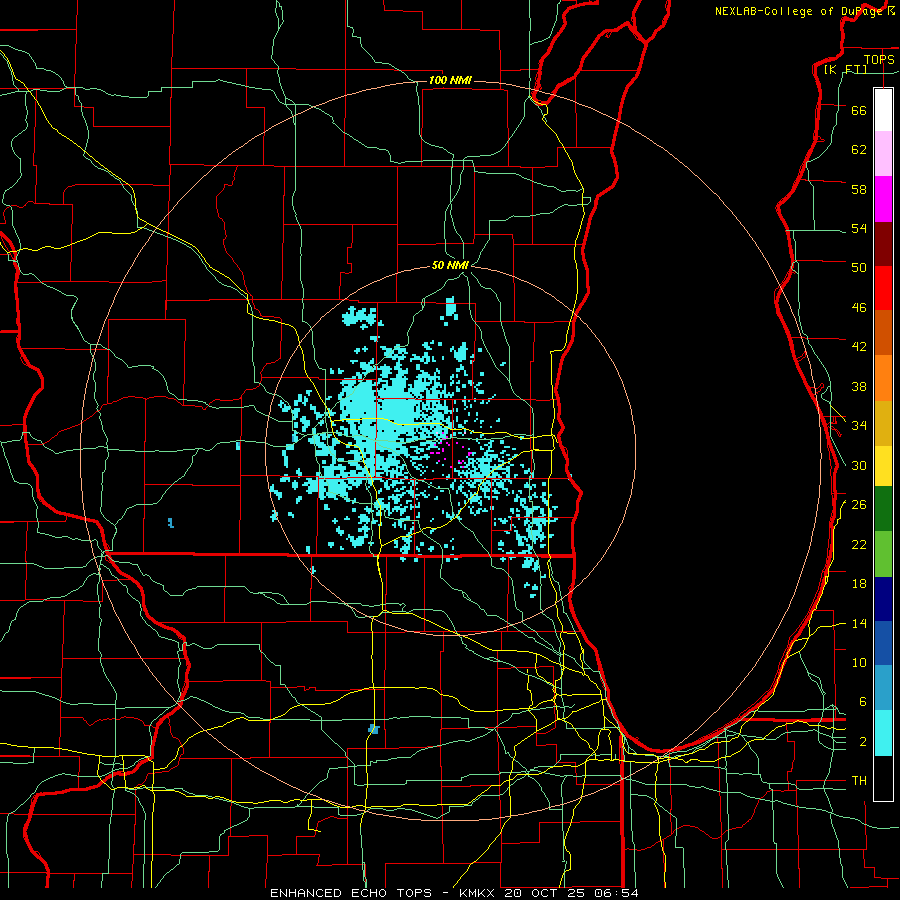Click the legend value "22"
900x900 pixels.
click(x=859, y=544)
